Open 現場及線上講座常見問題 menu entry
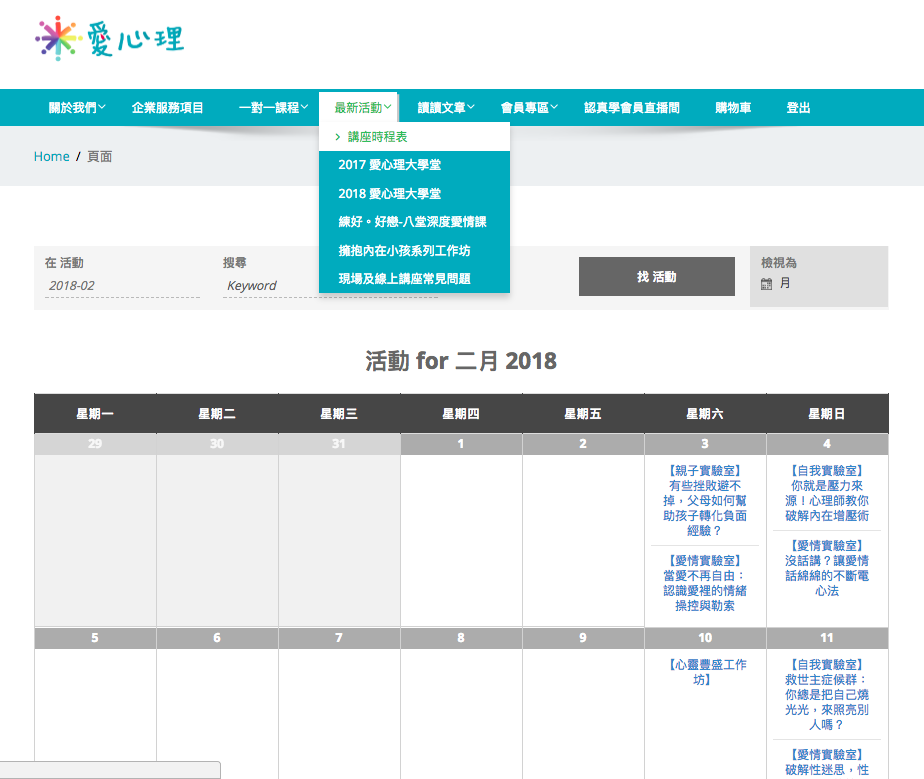 coord(404,279)
